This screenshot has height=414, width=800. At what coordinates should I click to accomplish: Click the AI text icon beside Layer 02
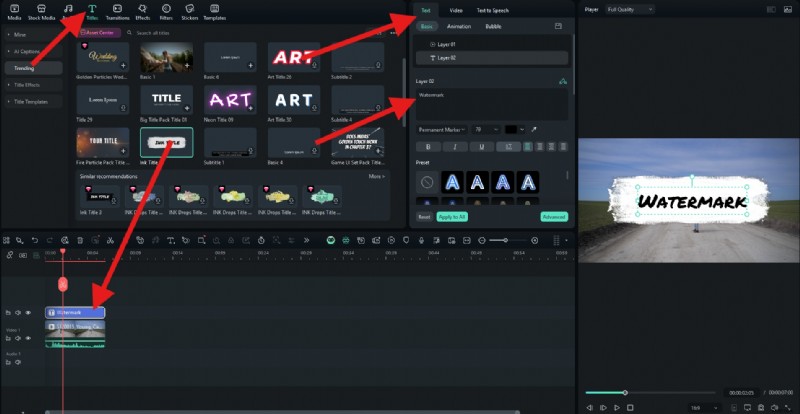point(563,81)
